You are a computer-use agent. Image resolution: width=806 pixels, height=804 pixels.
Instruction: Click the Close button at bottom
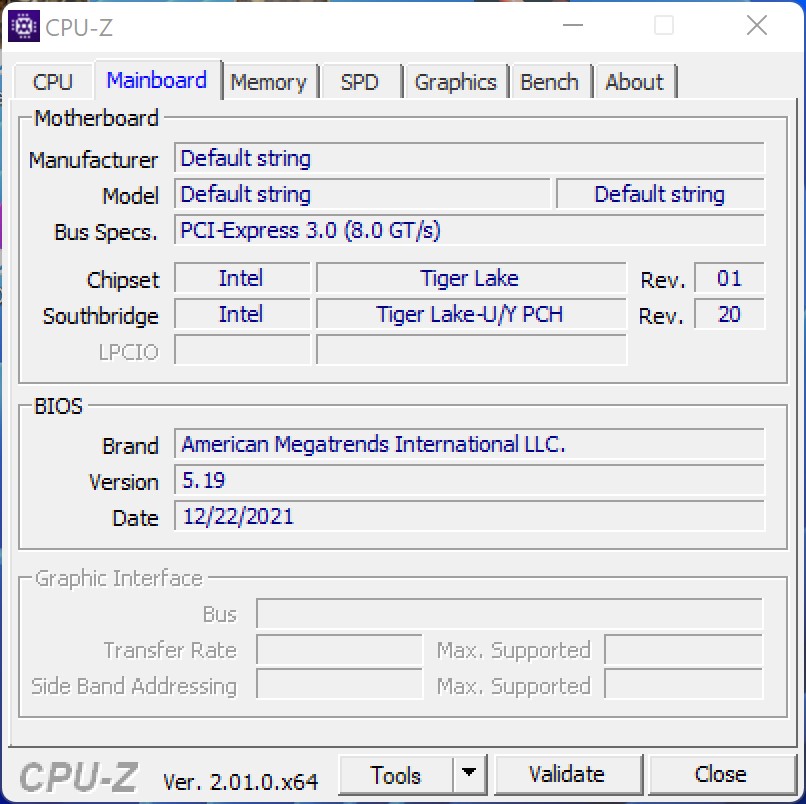[x=721, y=774]
